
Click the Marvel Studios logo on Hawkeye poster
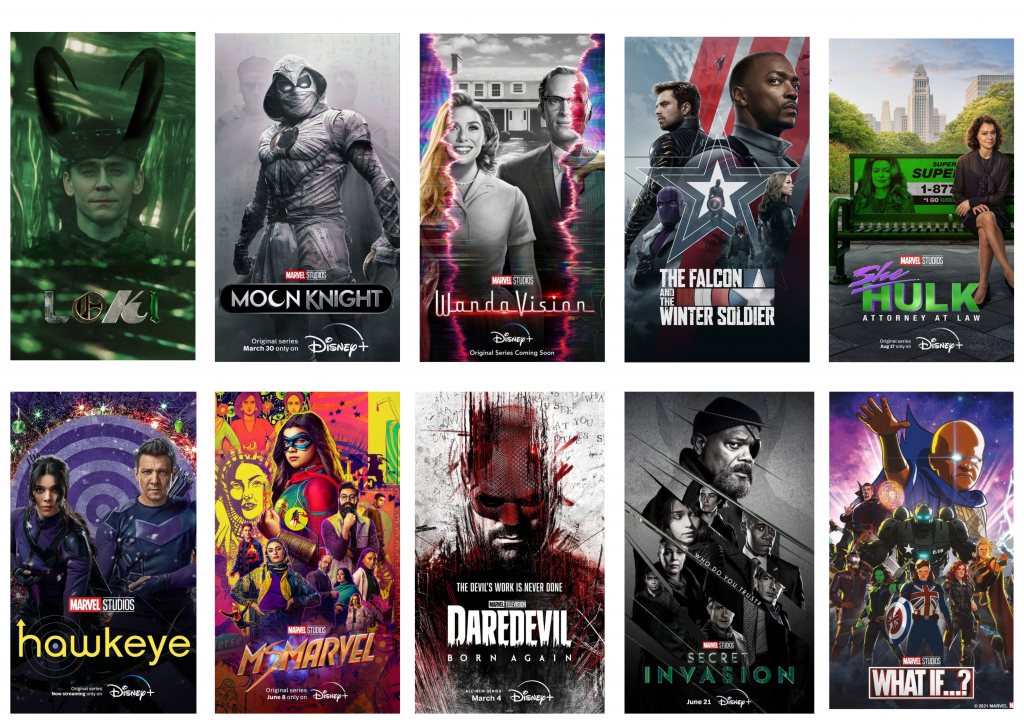pyautogui.click(x=102, y=605)
